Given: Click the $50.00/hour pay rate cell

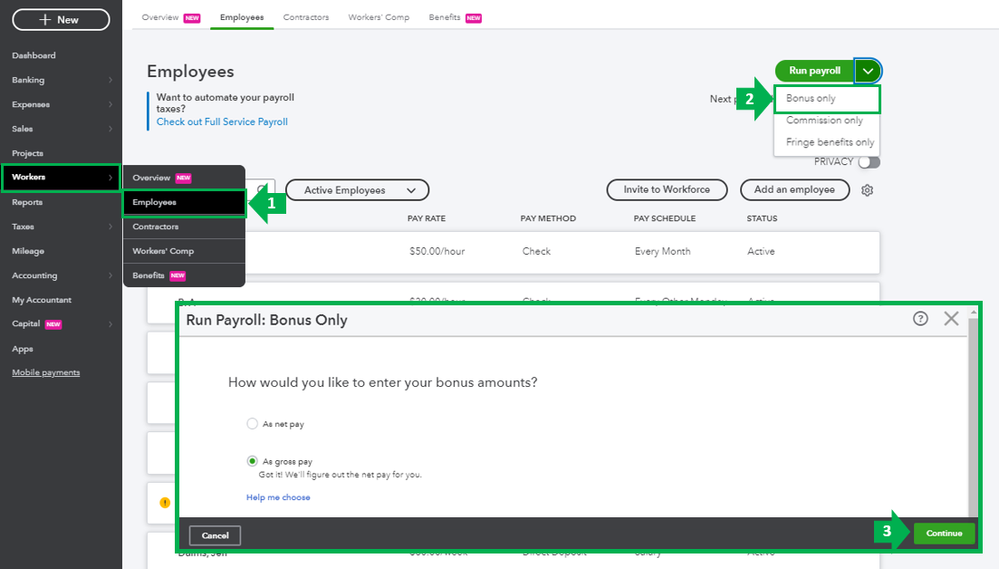Looking at the screenshot, I should (437, 252).
